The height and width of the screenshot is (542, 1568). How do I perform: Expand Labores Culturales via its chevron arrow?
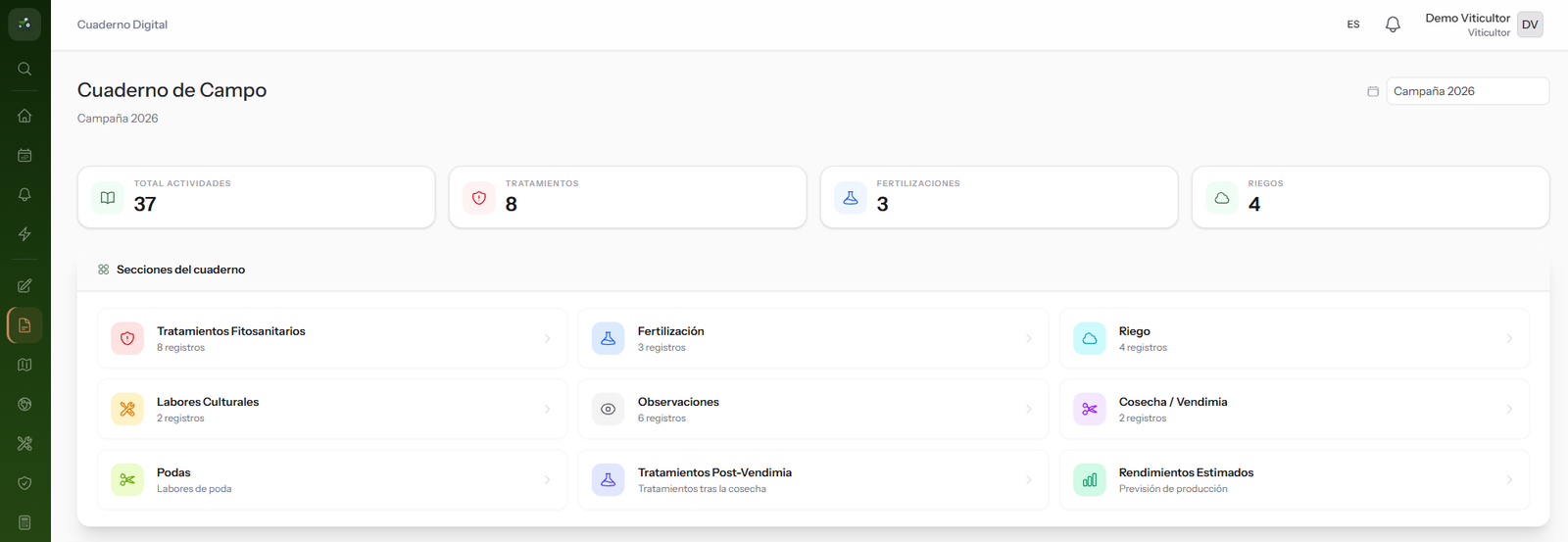[x=547, y=409]
